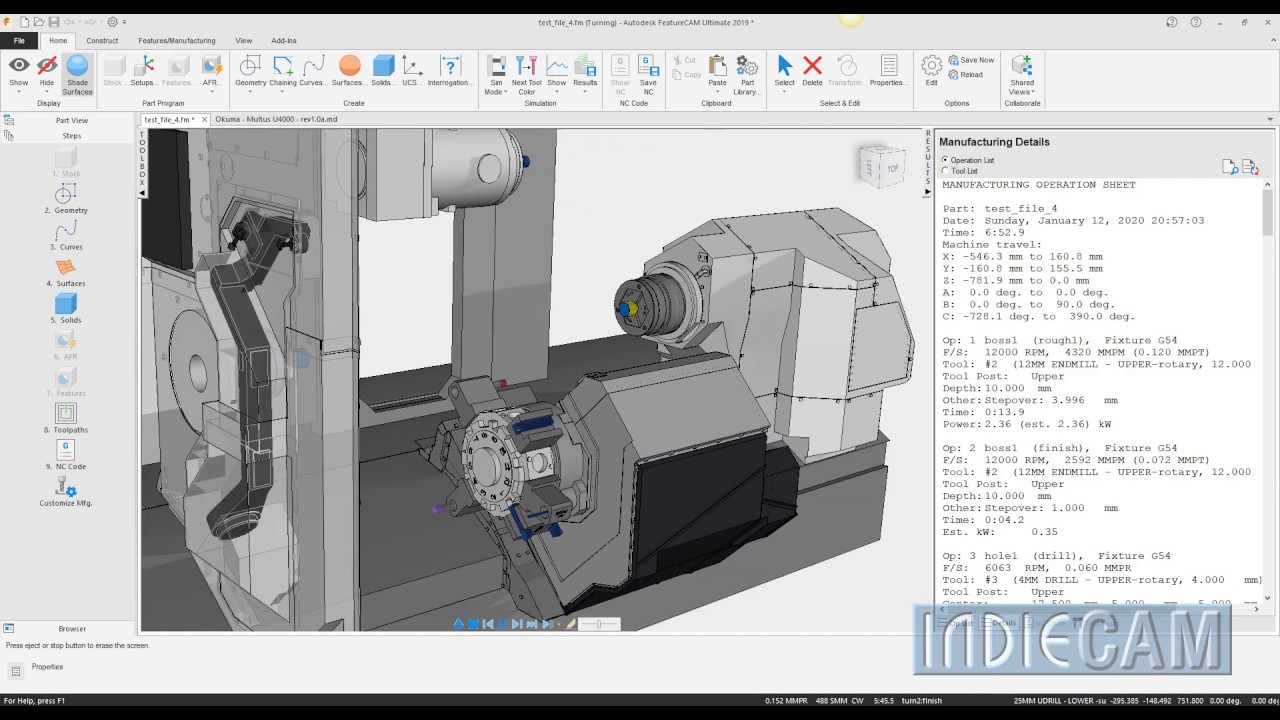This screenshot has width=1280, height=720.
Task: Select the Okuma Multus U4000 document tab
Action: click(x=276, y=119)
